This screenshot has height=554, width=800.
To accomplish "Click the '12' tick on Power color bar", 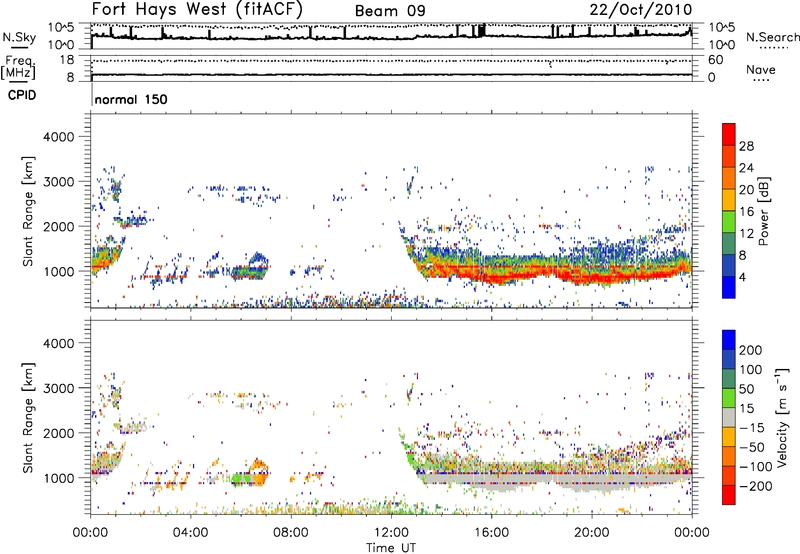I will (x=746, y=234).
